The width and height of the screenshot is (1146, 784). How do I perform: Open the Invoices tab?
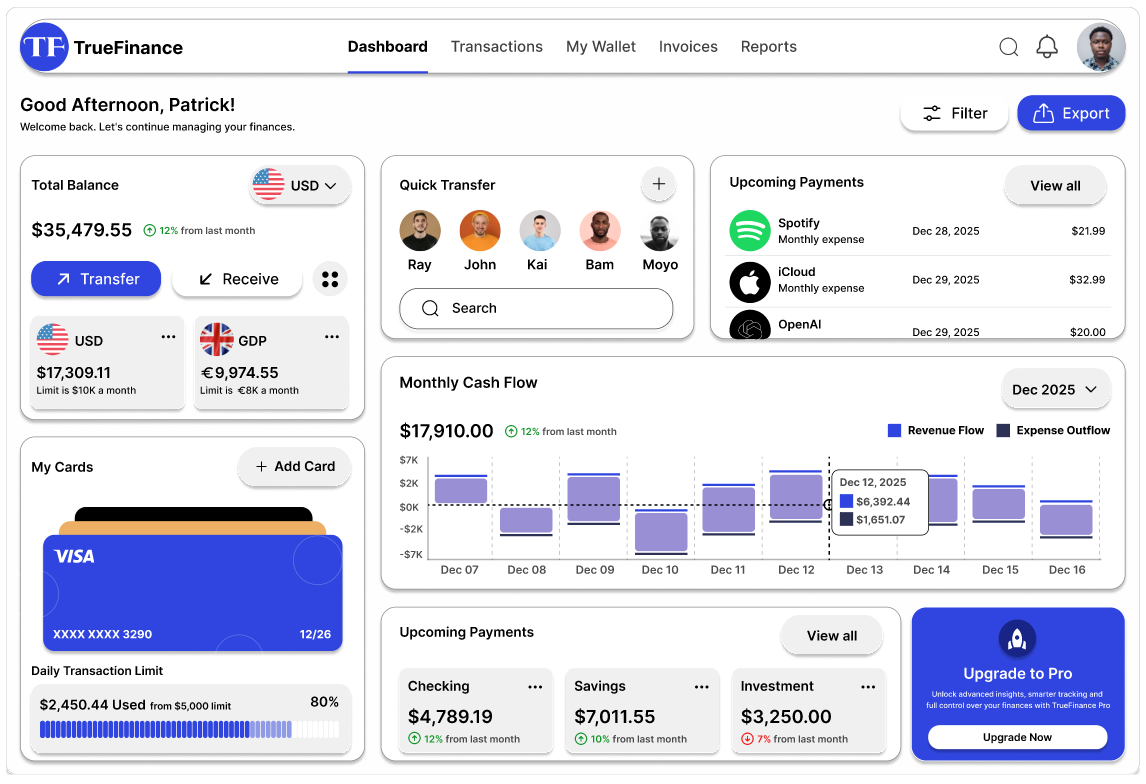pos(688,47)
